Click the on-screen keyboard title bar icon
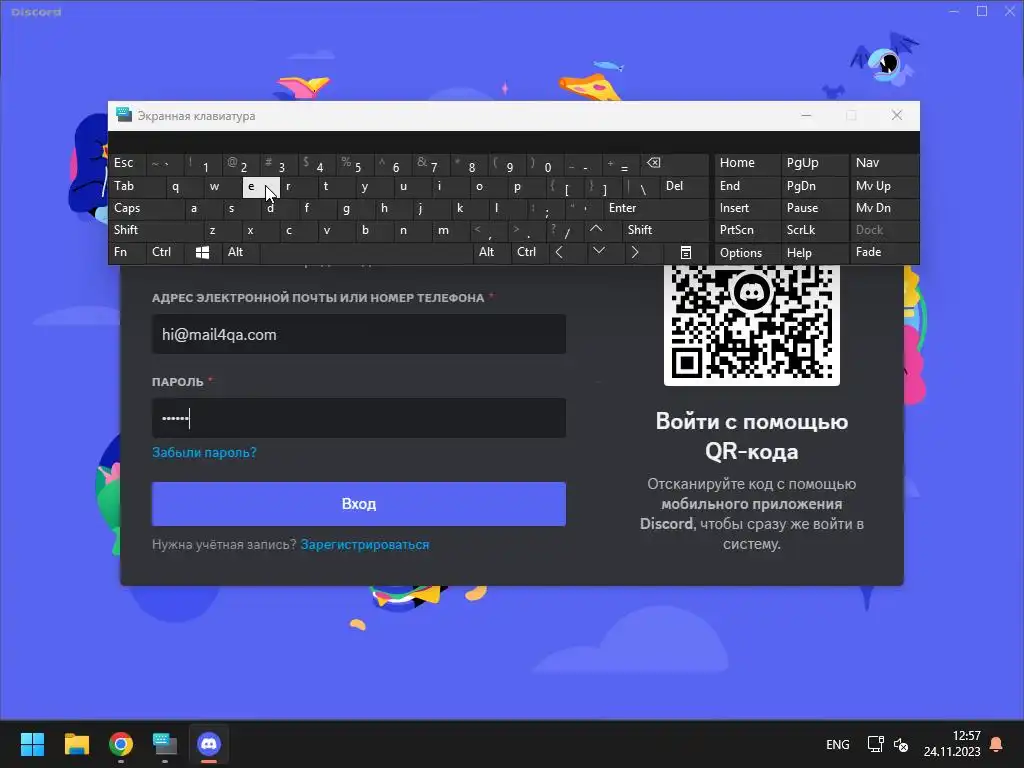Screen dimensions: 1024x768 (x=123, y=115)
